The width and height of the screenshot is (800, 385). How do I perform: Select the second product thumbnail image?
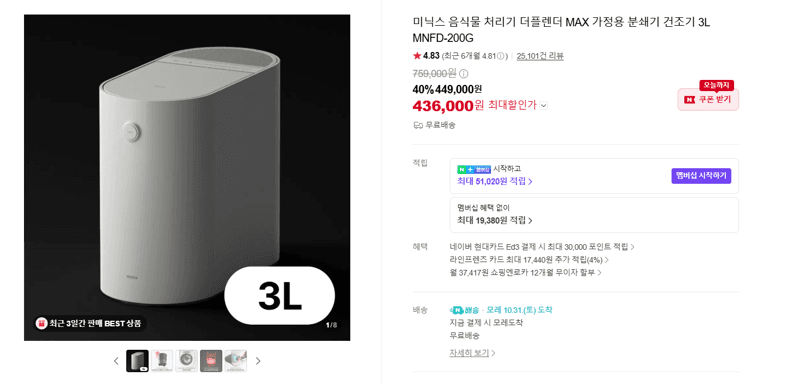pos(162,361)
